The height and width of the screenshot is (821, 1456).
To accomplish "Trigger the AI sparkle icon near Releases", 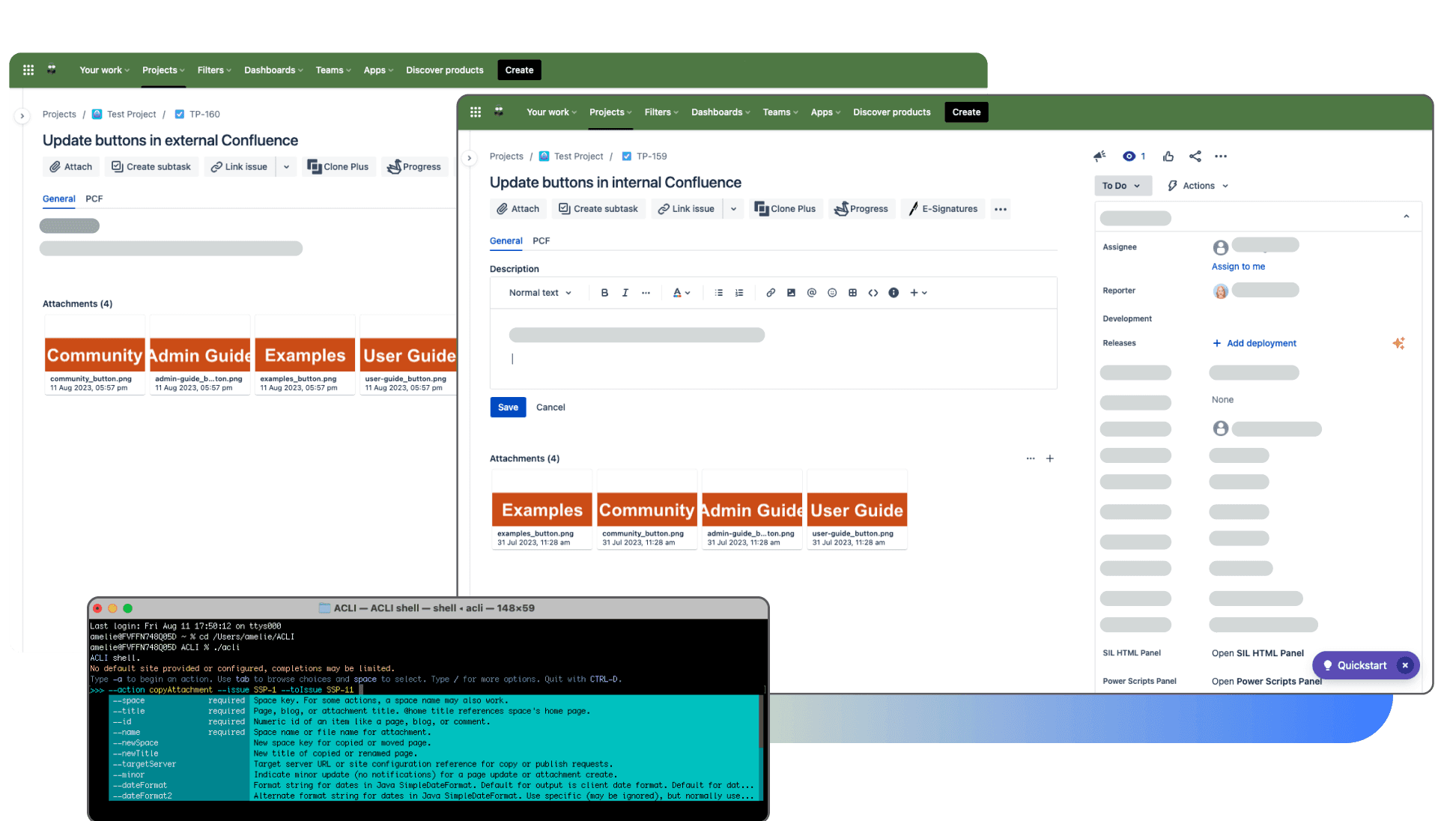I will click(1399, 343).
